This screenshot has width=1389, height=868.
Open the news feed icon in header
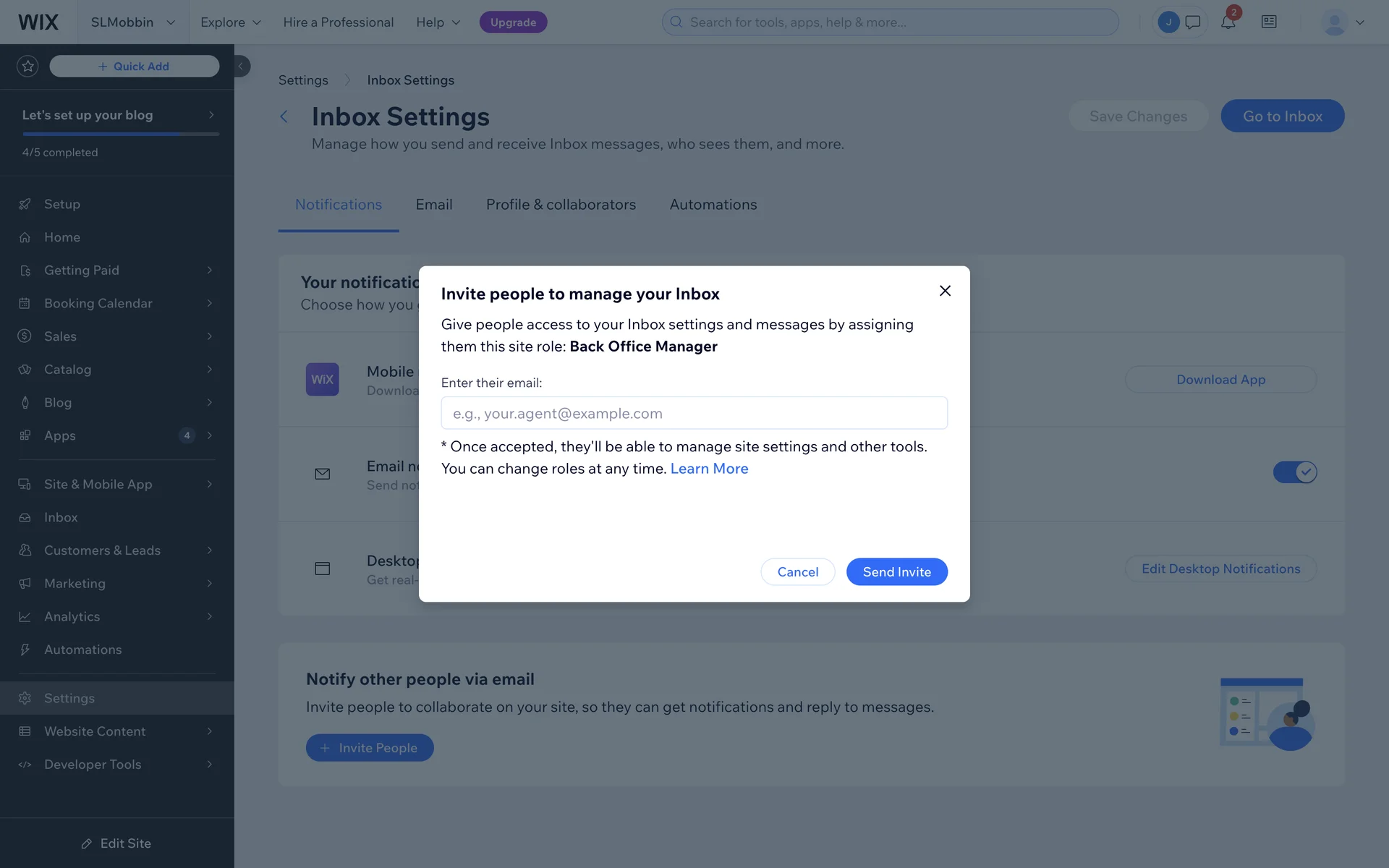[x=1269, y=22]
